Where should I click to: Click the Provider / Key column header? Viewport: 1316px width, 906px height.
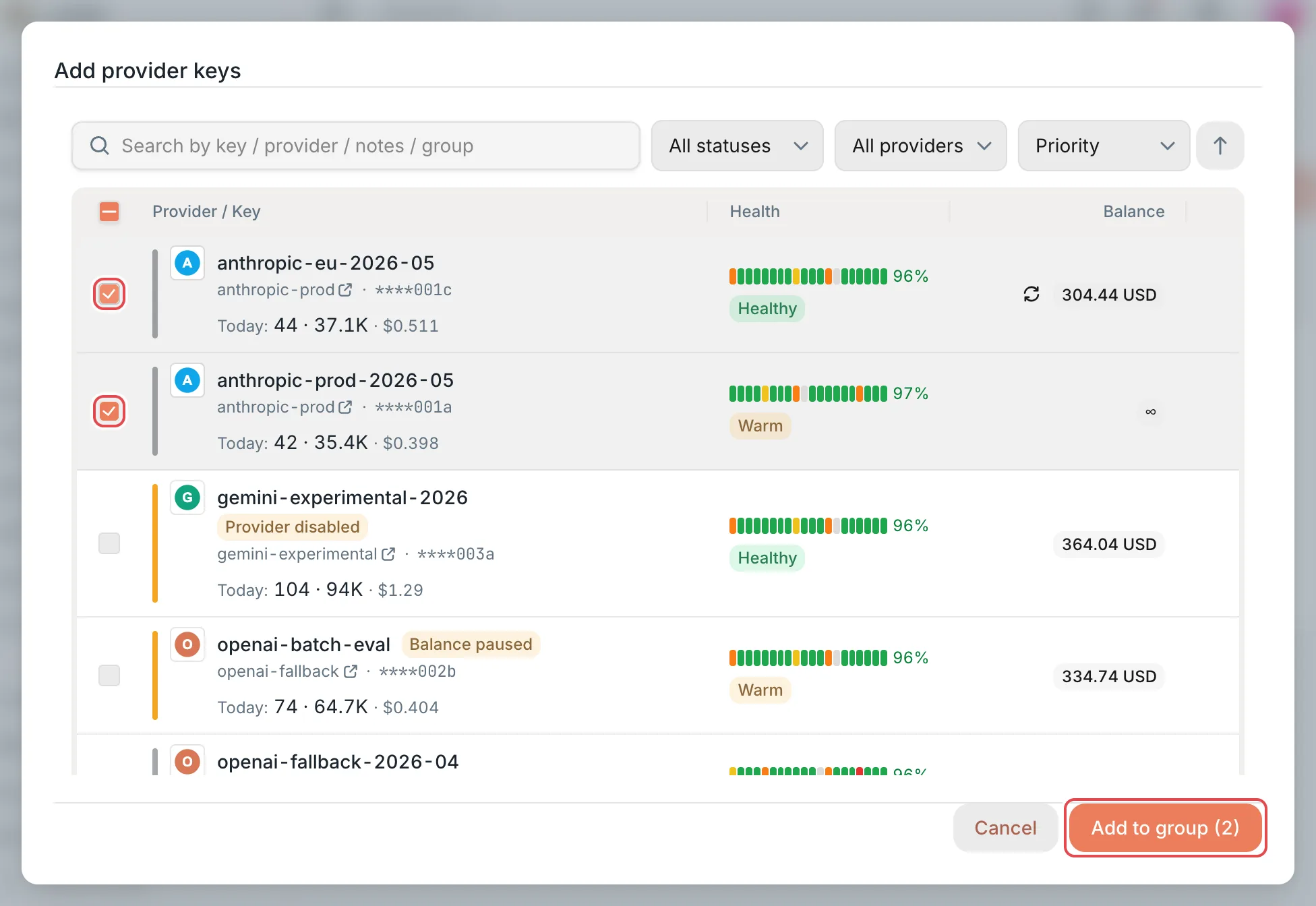coord(206,212)
